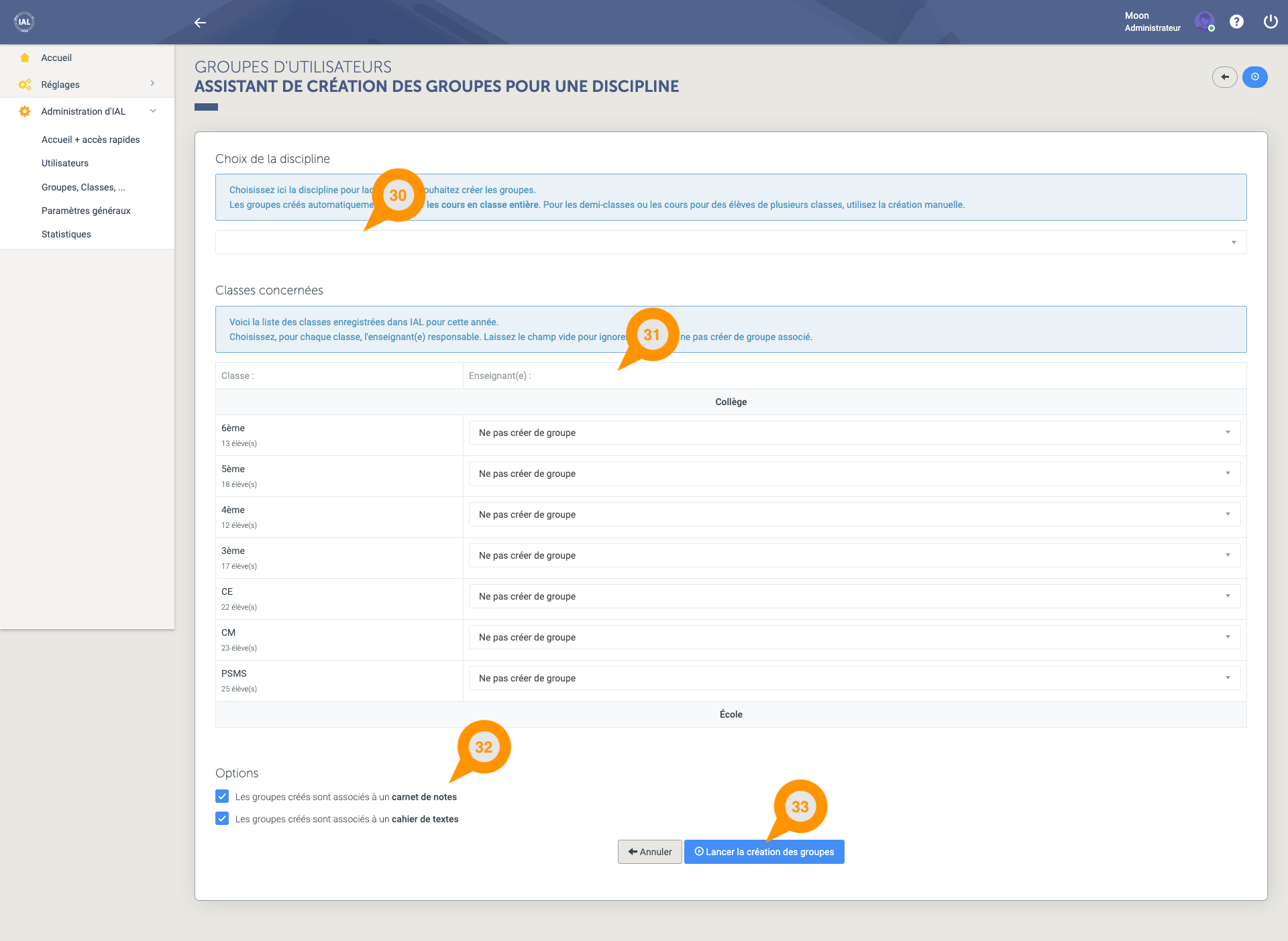Click the IAL logo icon
1288x941 pixels.
pos(25,21)
